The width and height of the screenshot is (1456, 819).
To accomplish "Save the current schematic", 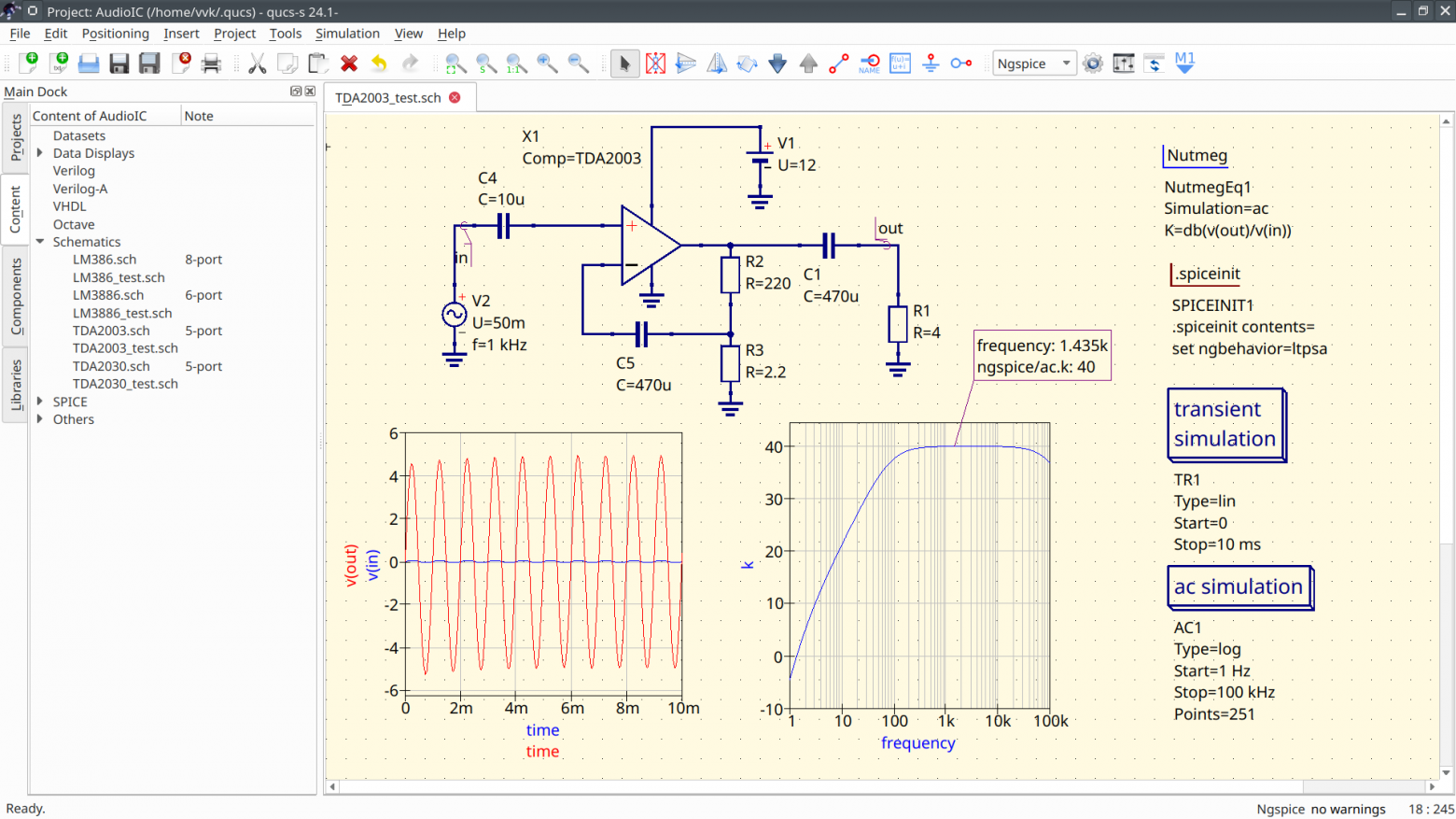I will coord(119,64).
